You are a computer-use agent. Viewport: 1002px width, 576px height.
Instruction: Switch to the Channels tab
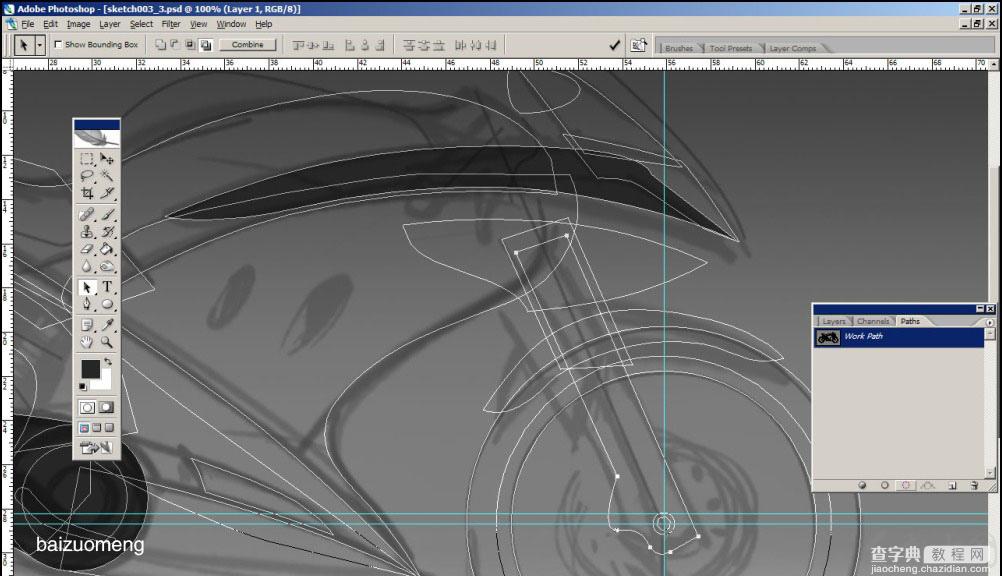(873, 321)
